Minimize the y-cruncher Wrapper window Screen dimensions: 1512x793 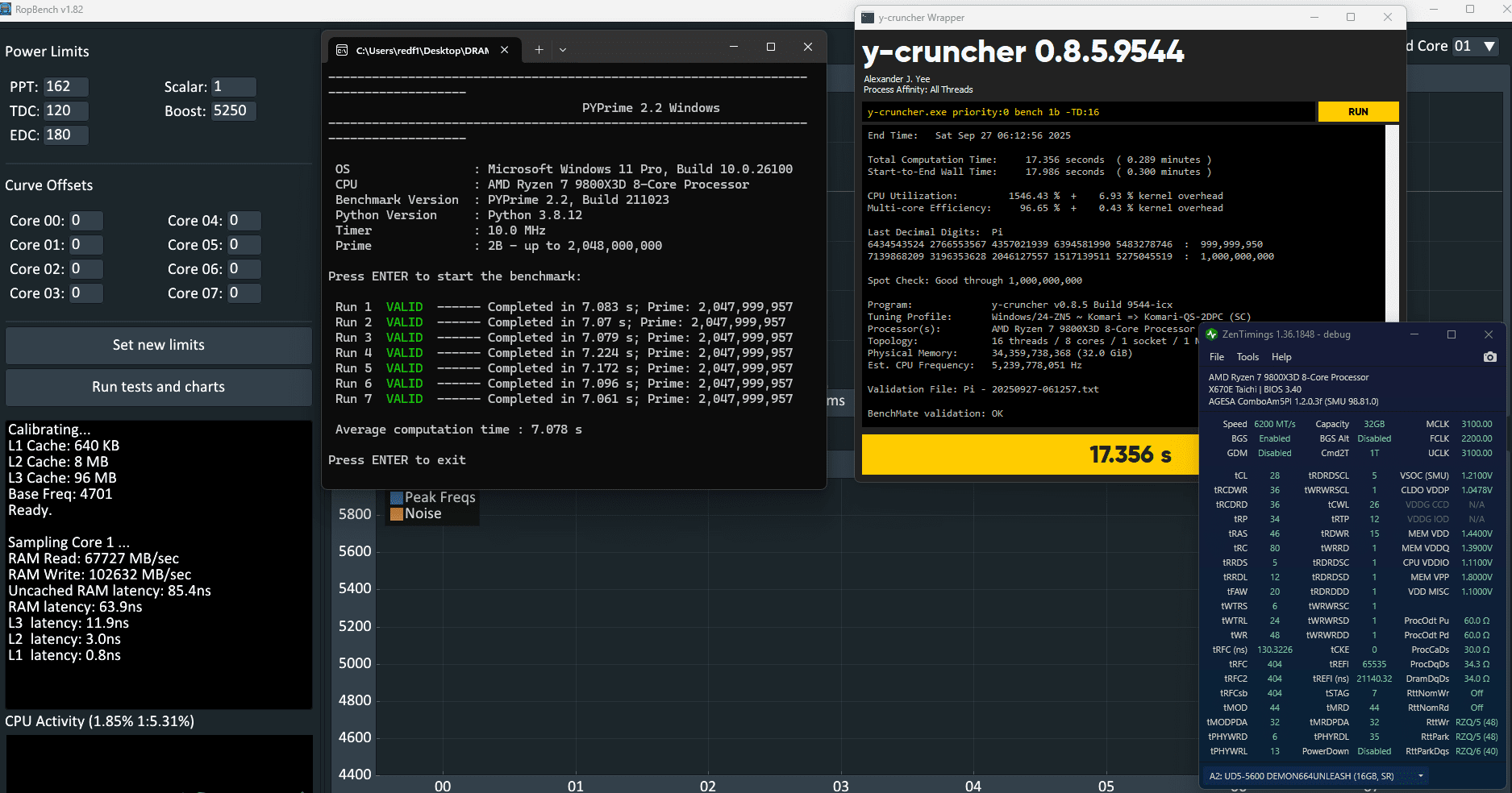tap(1314, 17)
